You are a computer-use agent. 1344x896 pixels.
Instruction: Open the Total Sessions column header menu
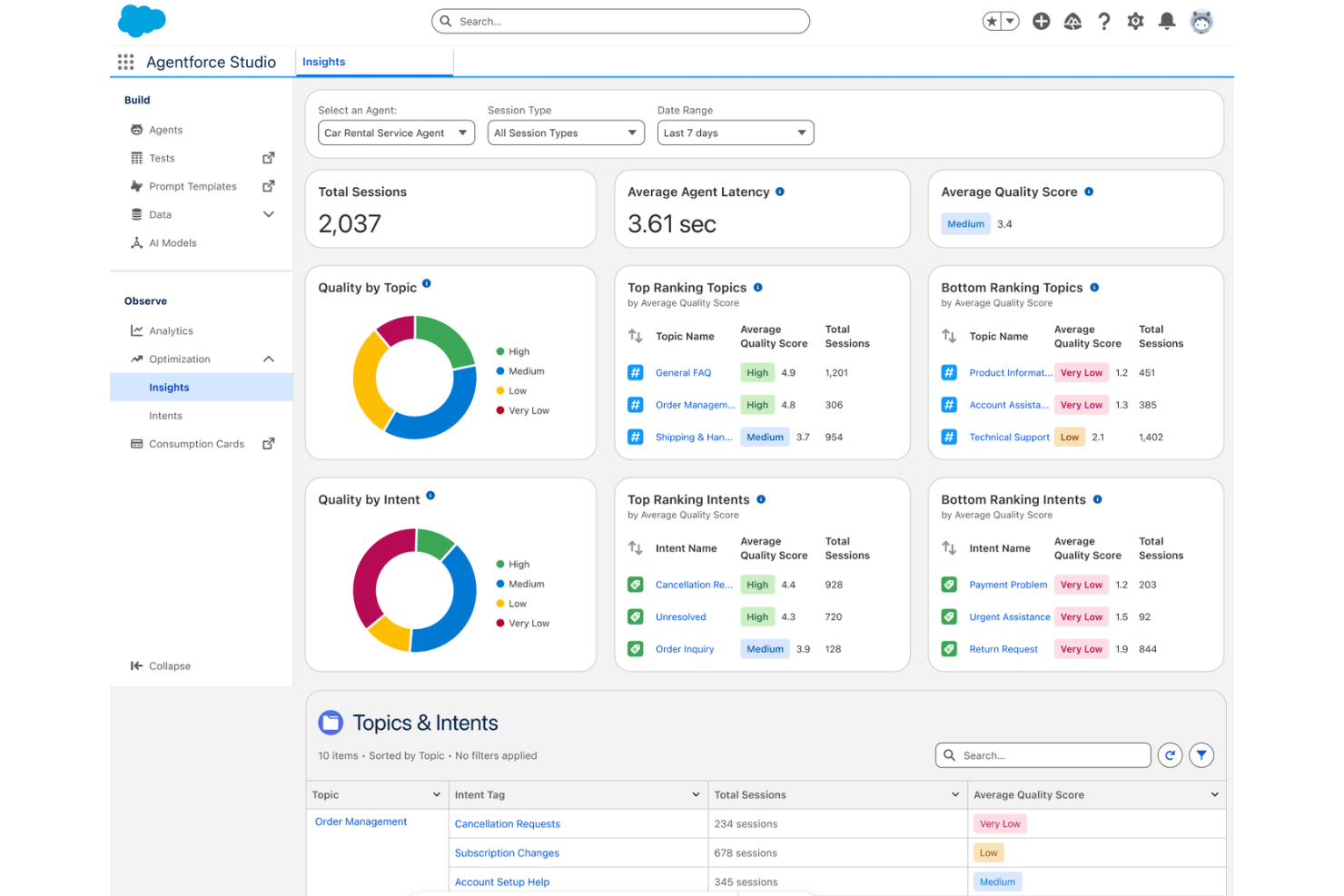[955, 794]
